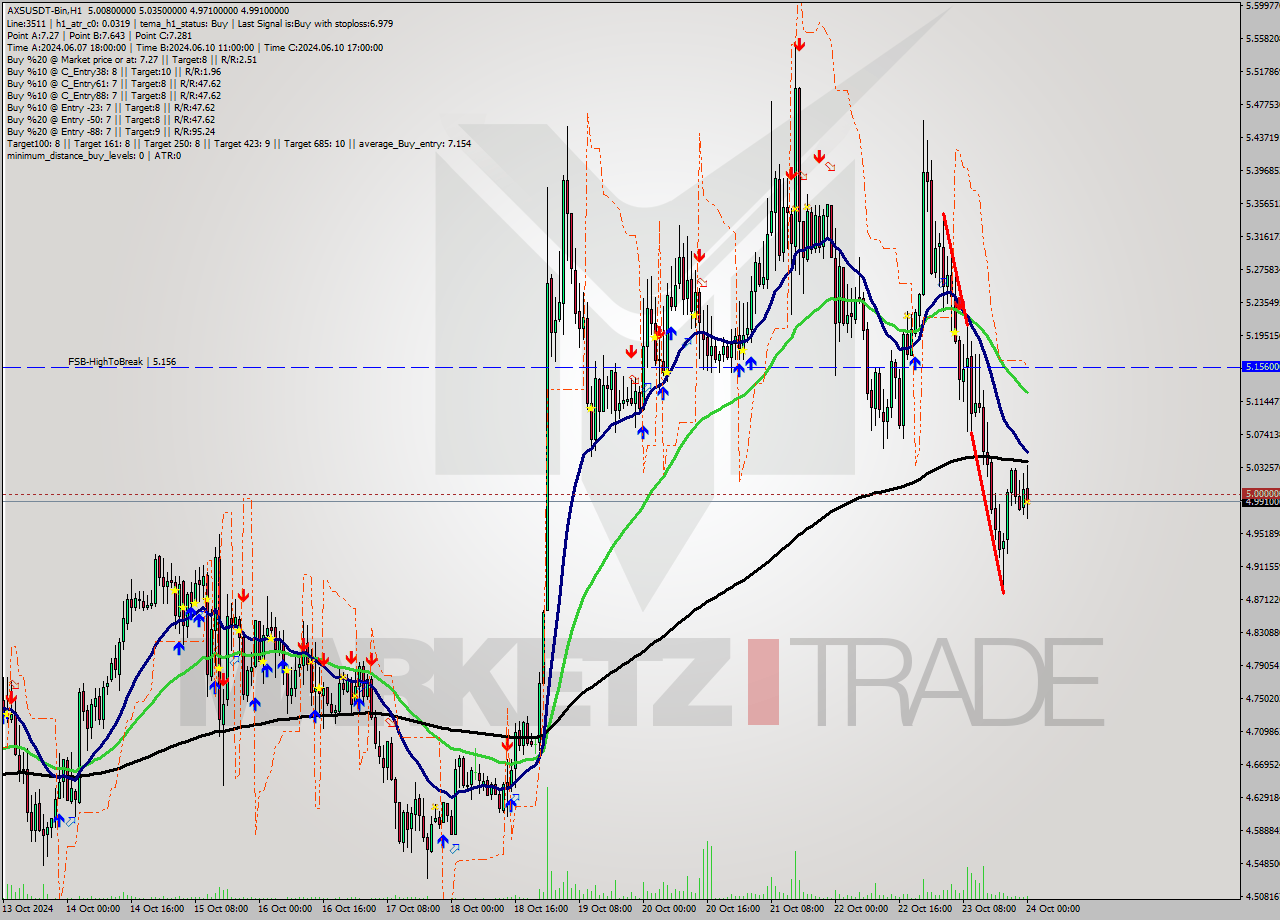Click the 4.8308 price axis label
This screenshot has height=920, width=1280.
pos(1261,633)
